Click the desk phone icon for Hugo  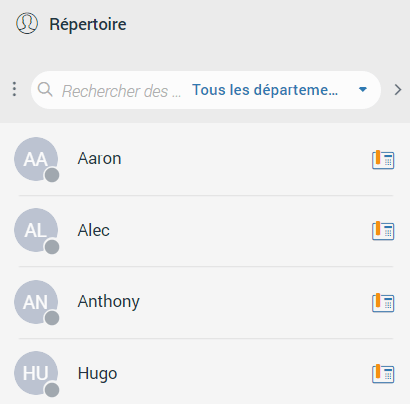tap(383, 374)
